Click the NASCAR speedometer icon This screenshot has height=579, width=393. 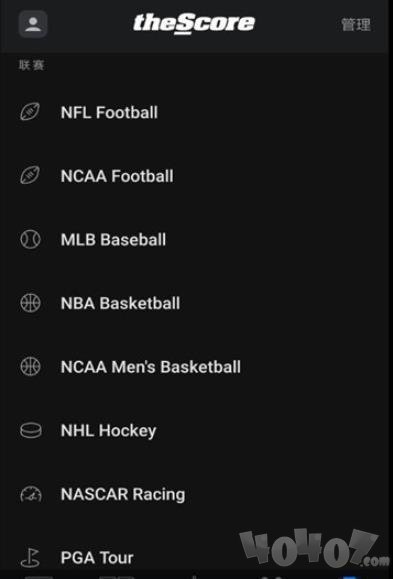click(x=31, y=494)
